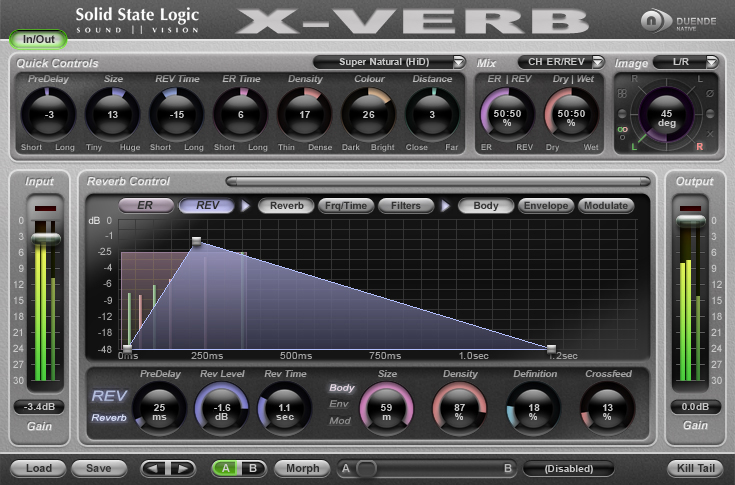The height and width of the screenshot is (485, 735).
Task: Click the previous preset arrow
Action: pos(154,468)
